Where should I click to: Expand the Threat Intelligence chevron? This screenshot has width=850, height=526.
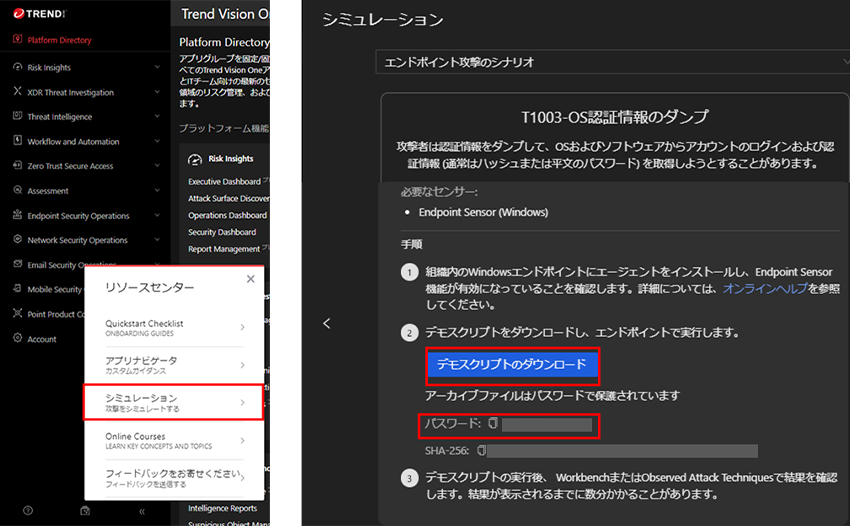157,116
